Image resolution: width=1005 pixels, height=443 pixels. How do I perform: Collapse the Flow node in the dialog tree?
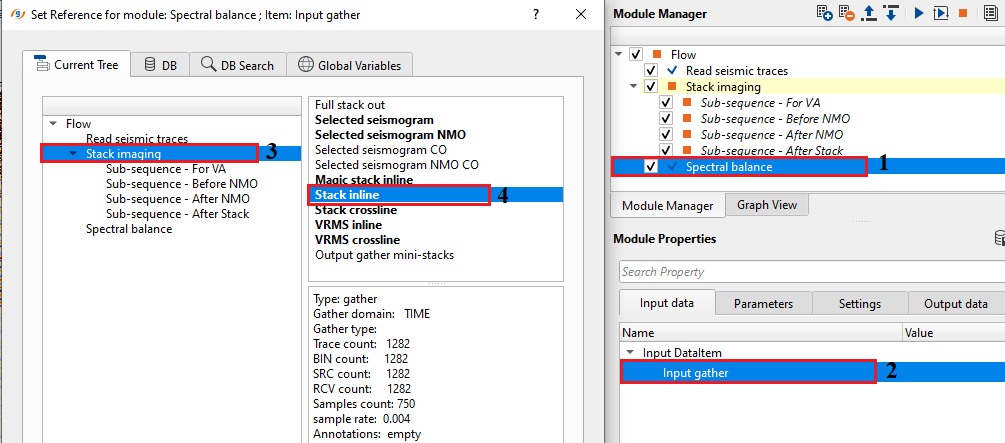coord(53,124)
